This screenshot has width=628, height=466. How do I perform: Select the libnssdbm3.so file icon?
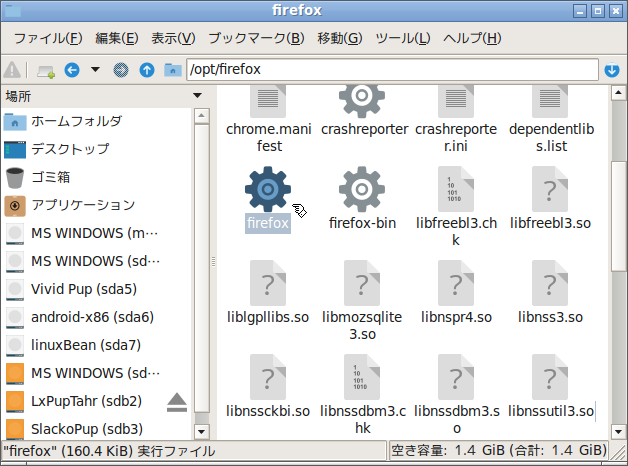(x=456, y=377)
